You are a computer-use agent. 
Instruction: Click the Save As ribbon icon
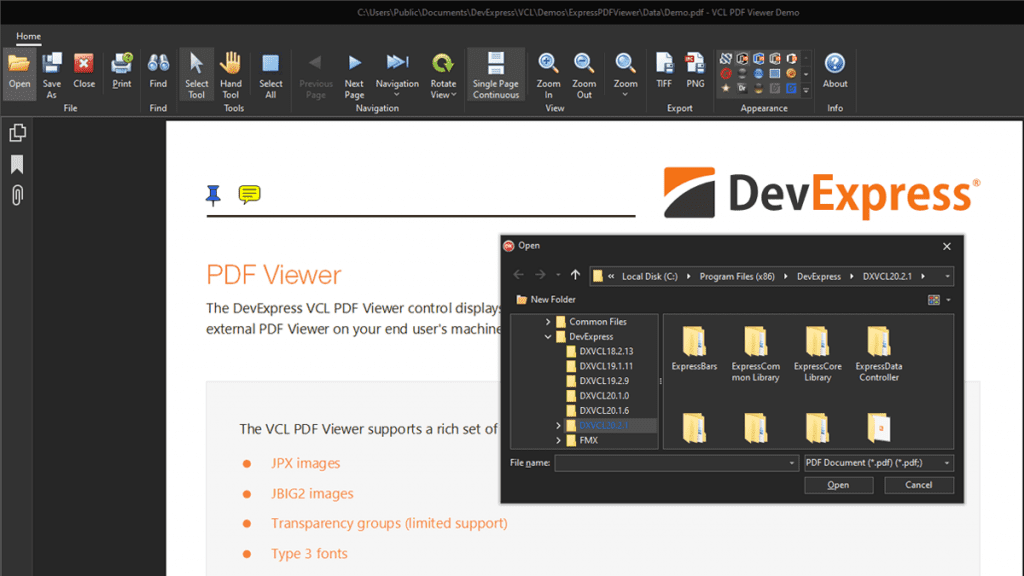[x=52, y=73]
